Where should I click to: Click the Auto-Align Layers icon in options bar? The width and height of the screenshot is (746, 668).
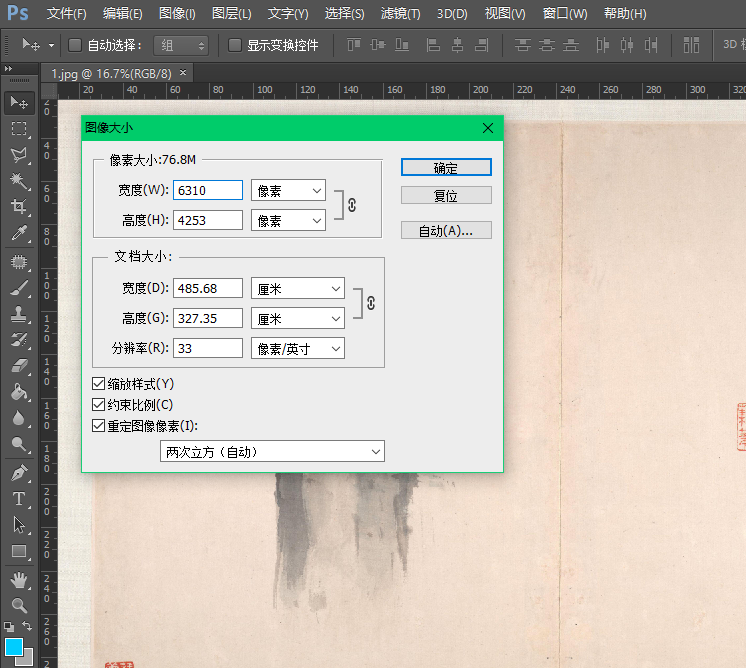point(691,45)
